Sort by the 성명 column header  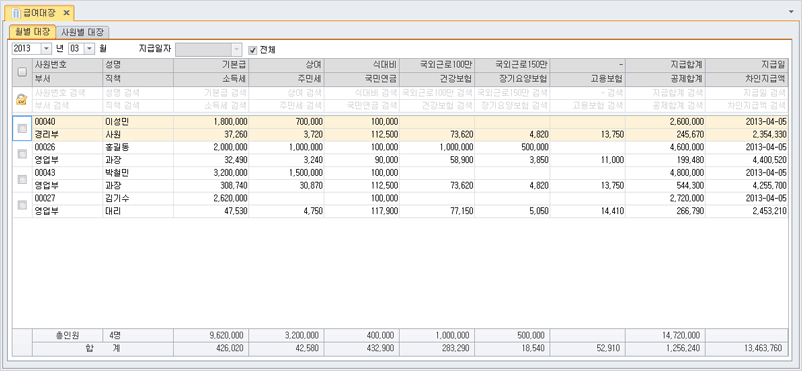pyautogui.click(x=138, y=65)
